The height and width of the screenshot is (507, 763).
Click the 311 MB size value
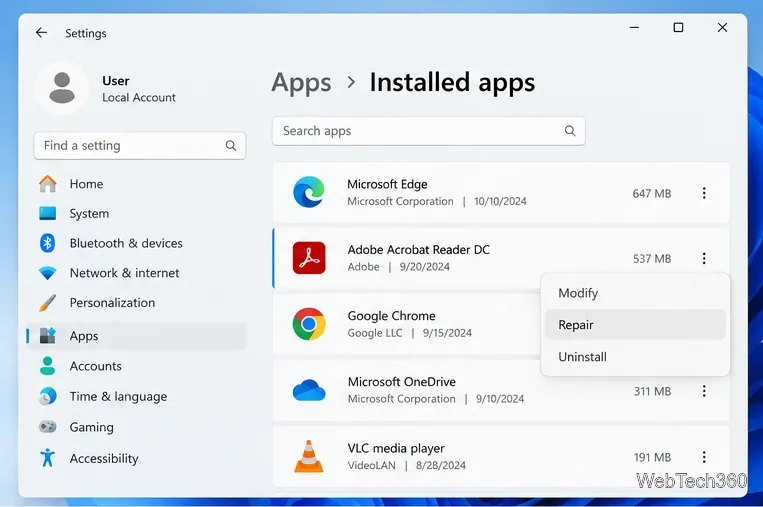click(652, 391)
